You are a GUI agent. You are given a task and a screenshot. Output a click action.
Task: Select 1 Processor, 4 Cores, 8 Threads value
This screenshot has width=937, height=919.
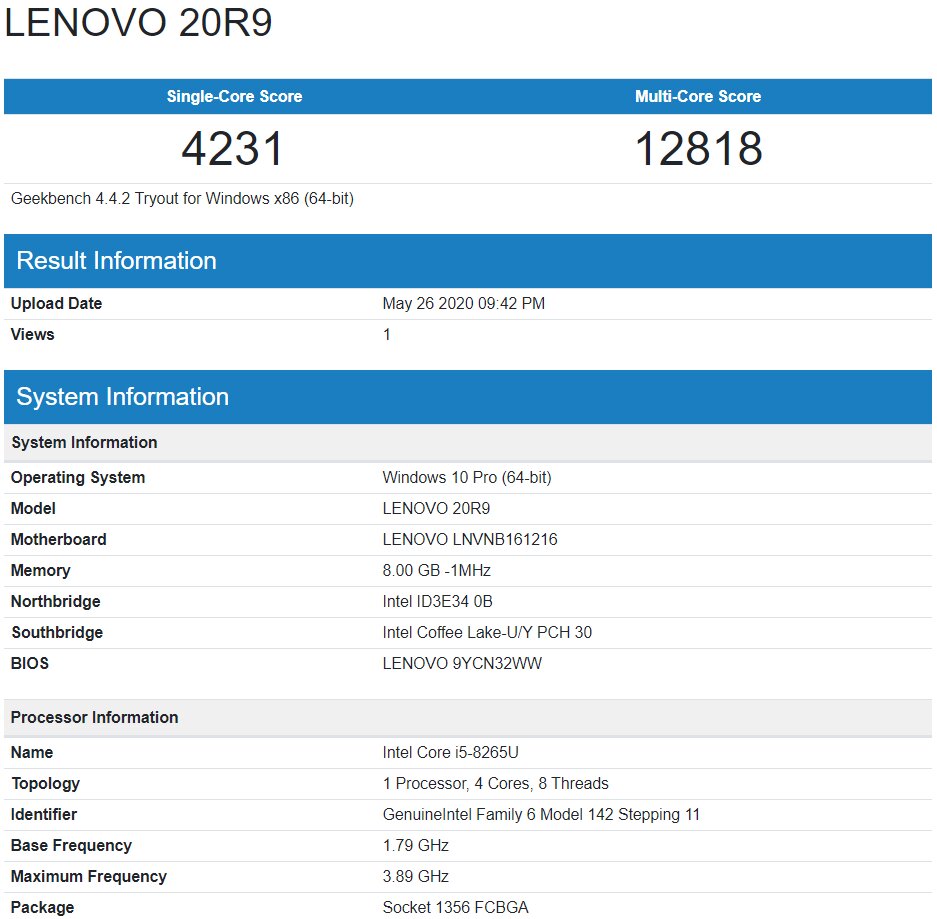coord(495,783)
